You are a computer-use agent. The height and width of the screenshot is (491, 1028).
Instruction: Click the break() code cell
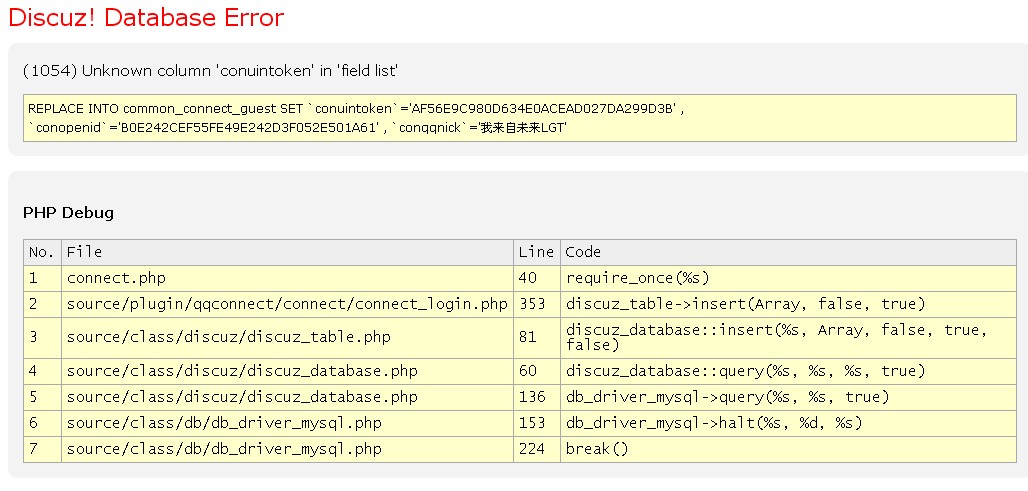click(597, 449)
